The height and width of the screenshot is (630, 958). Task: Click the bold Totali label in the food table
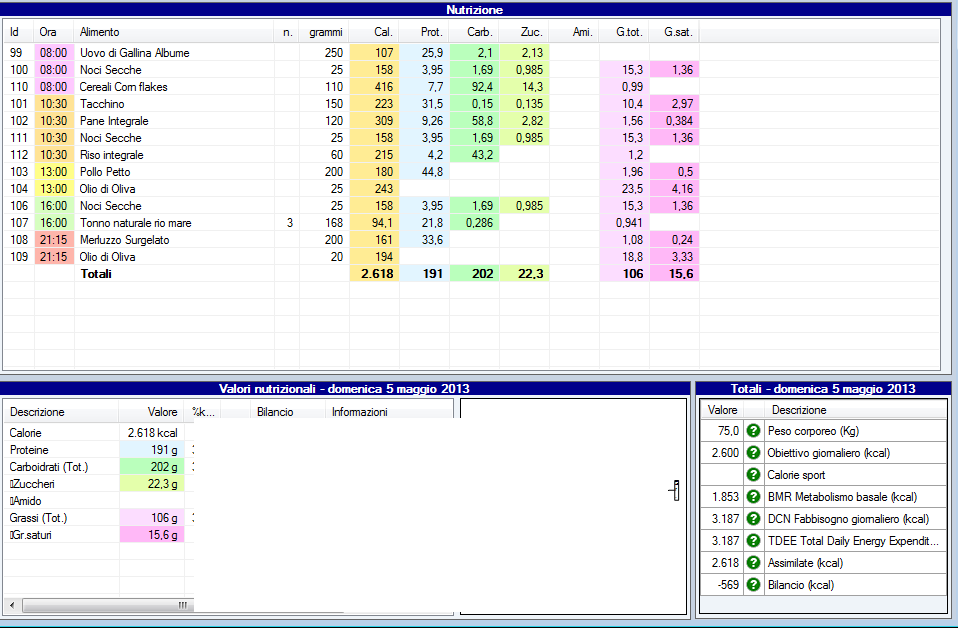[x=96, y=274]
